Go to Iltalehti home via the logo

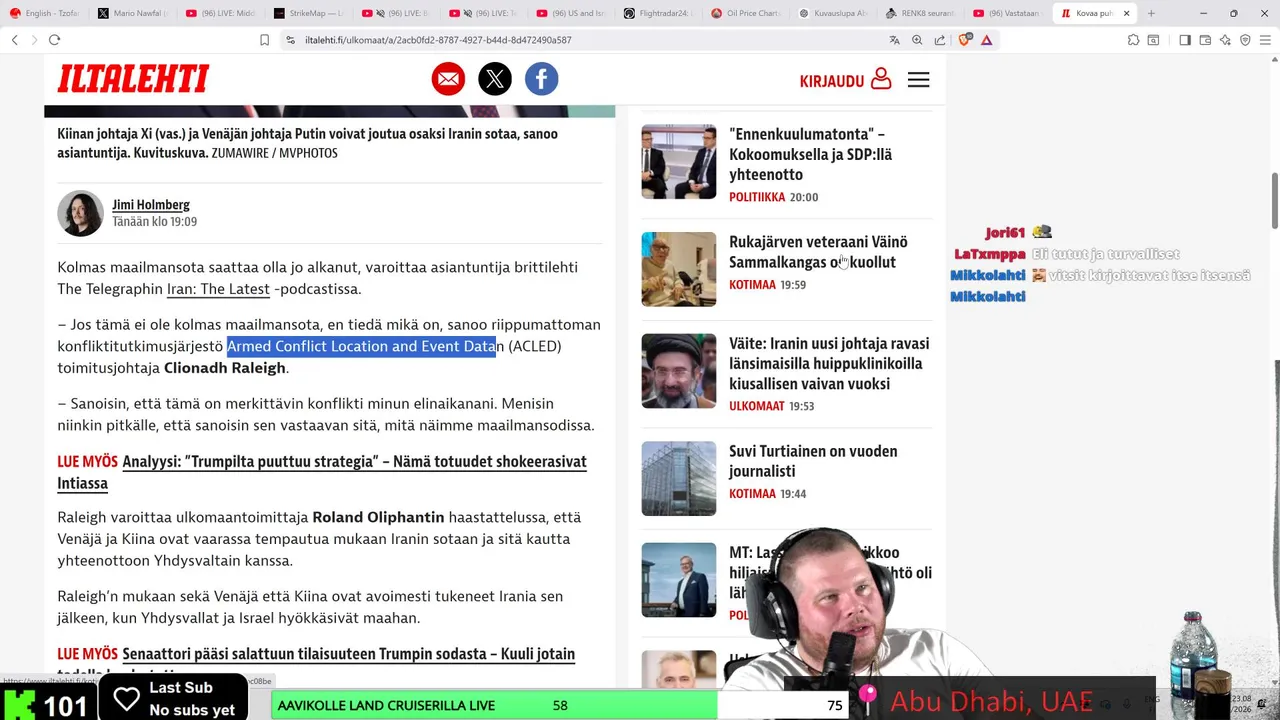(x=133, y=79)
